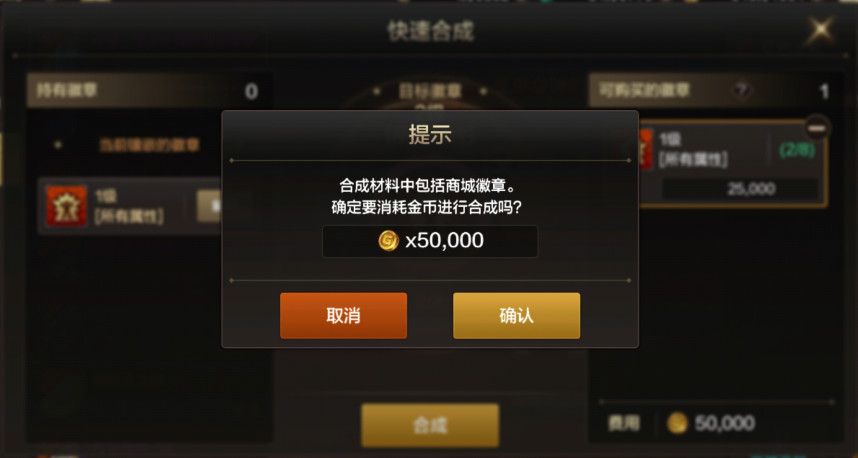This screenshot has width=858, height=458.
Task: Click the 25,000 price field on emblem card
Action: [740, 189]
